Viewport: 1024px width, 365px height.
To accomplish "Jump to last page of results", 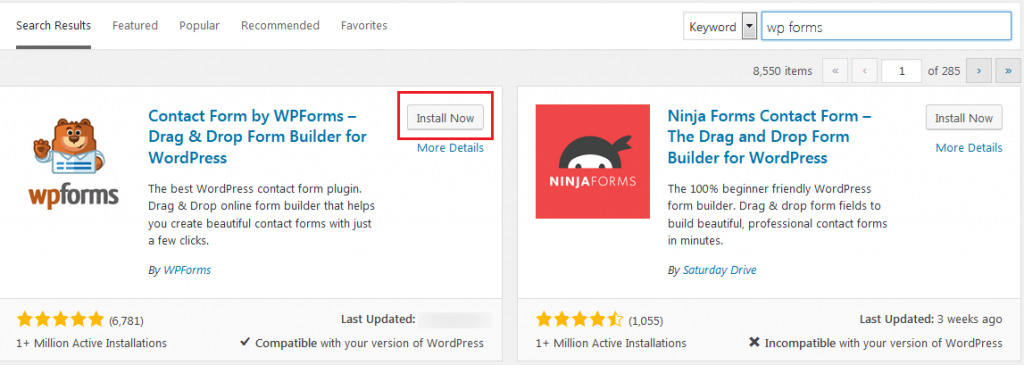I will click(x=1008, y=71).
